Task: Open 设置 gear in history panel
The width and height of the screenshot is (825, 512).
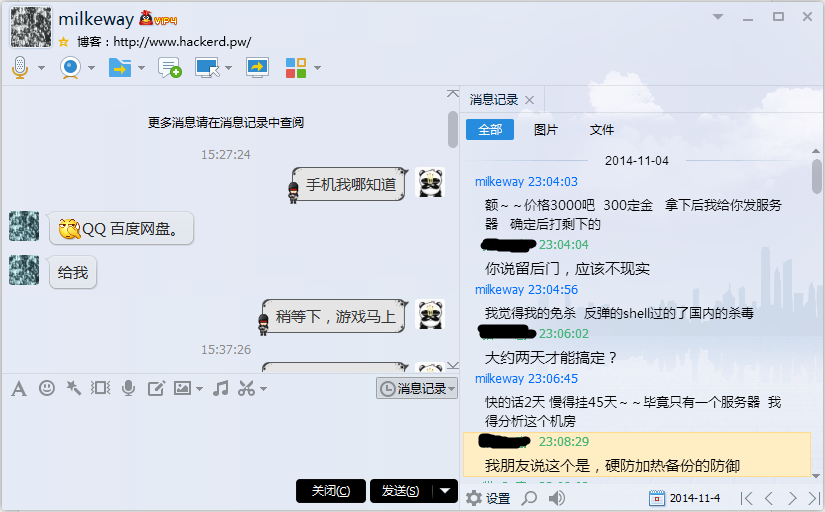Action: (x=488, y=498)
